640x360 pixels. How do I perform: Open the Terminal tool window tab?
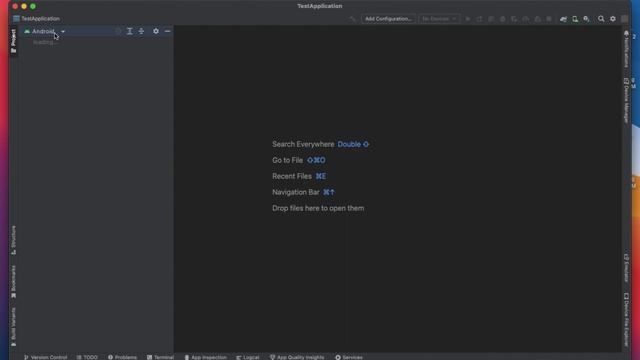tap(160, 357)
